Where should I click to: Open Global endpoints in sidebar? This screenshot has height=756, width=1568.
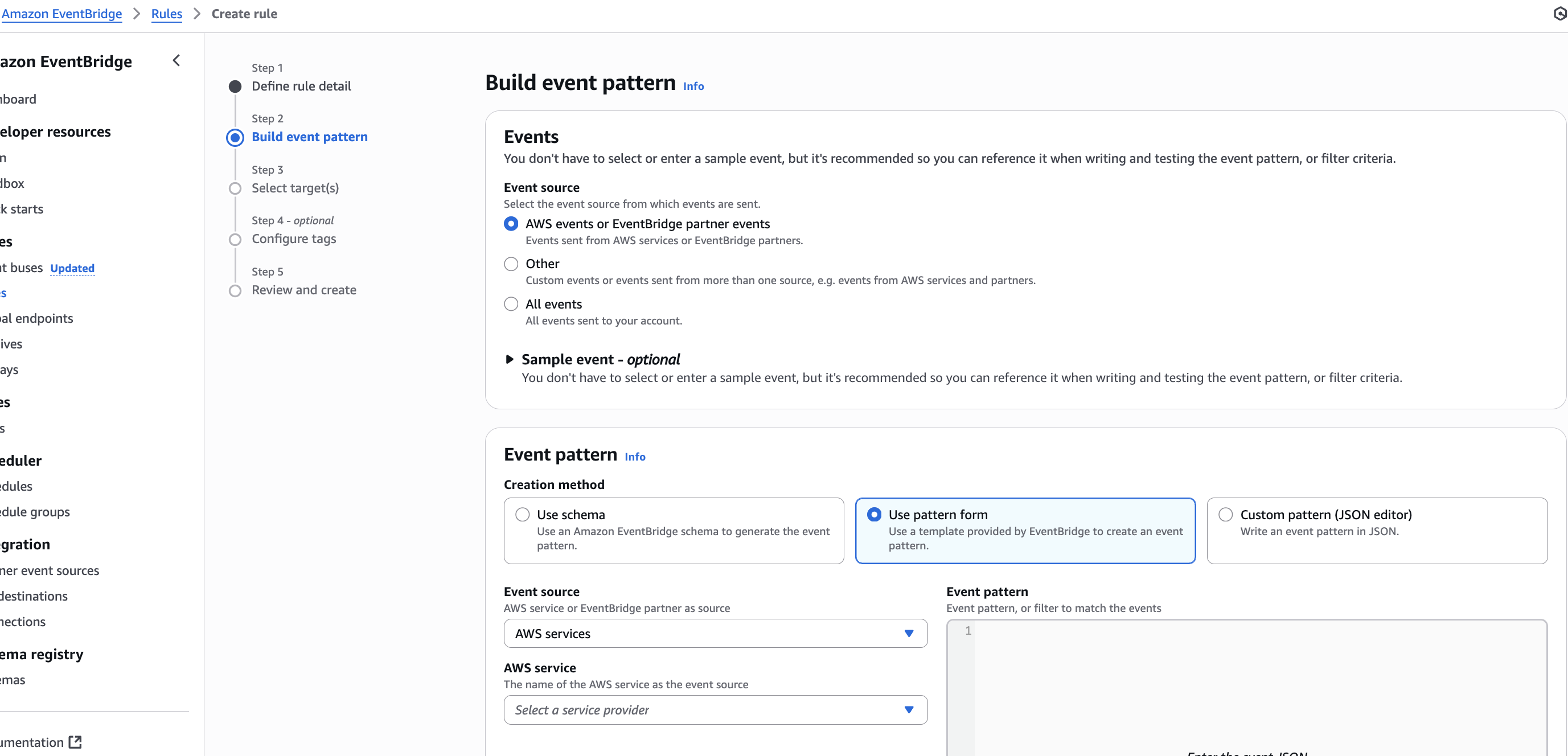(x=36, y=318)
